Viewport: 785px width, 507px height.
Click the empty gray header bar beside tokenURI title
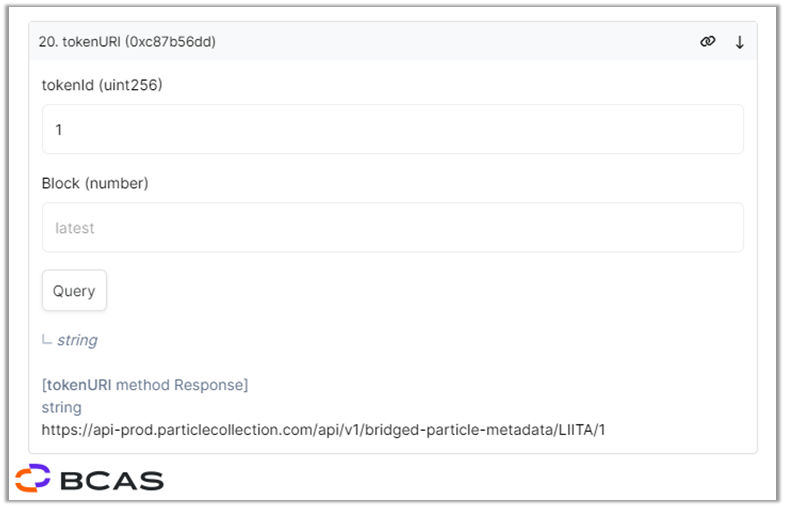pyautogui.click(x=456, y=42)
